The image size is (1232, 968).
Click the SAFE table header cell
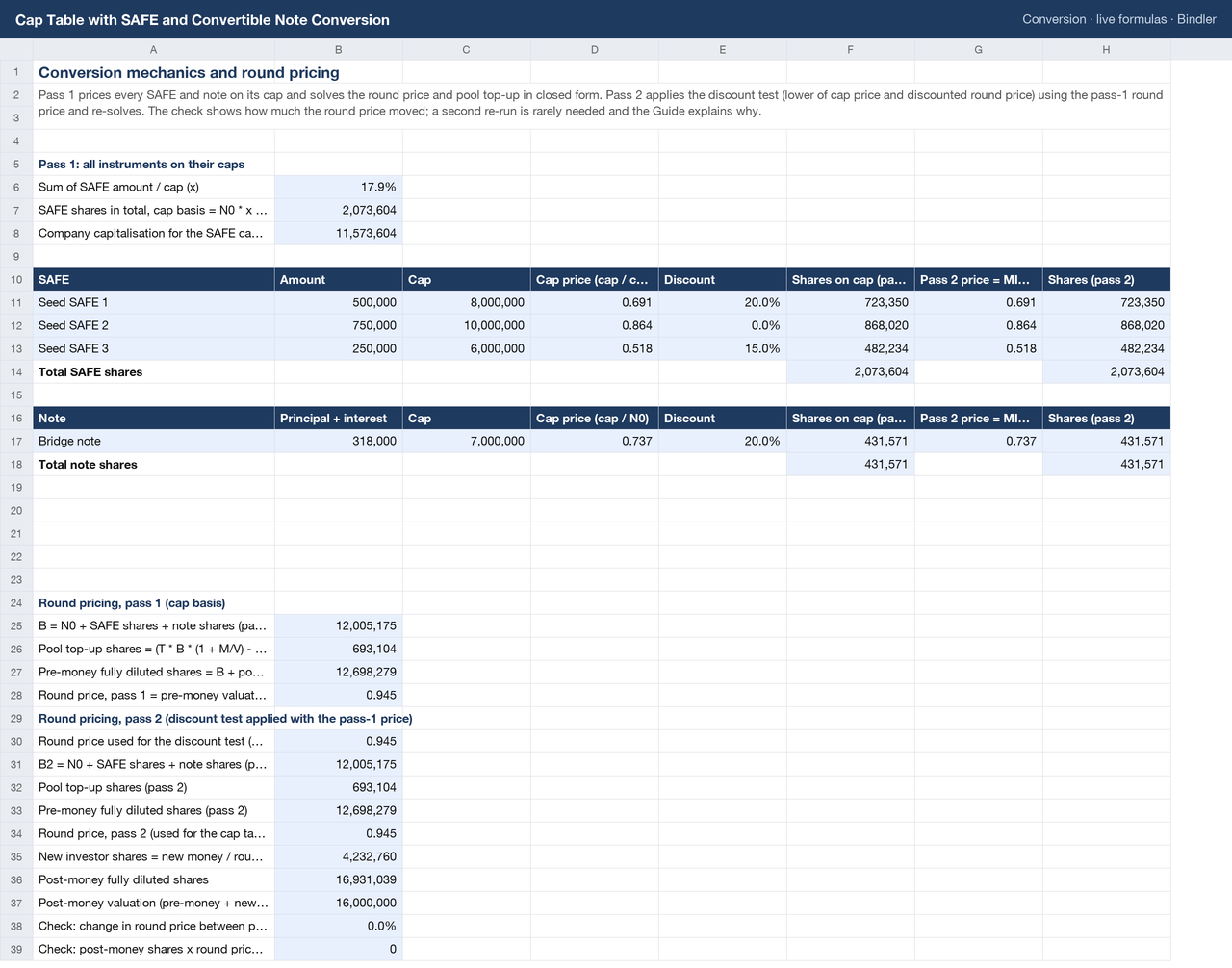pos(154,279)
